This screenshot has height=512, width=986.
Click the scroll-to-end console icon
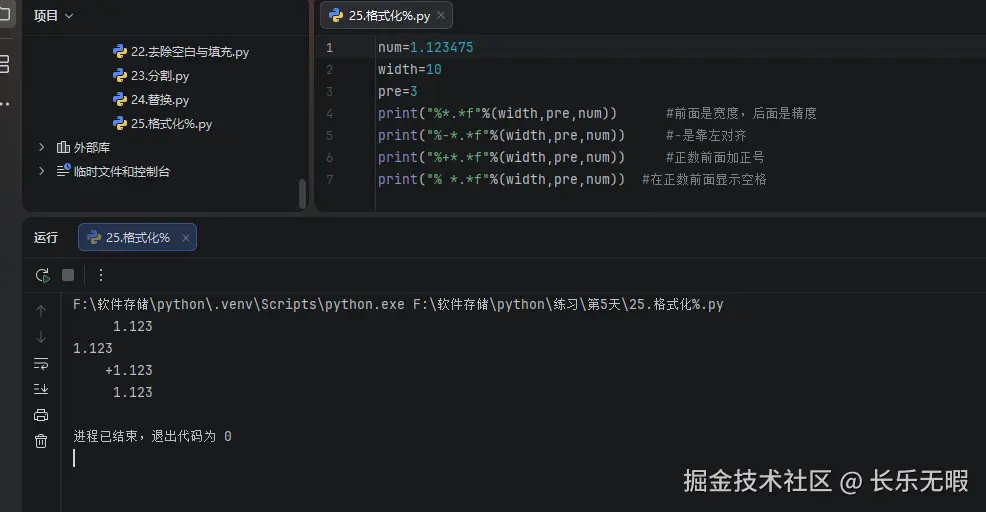pos(41,389)
